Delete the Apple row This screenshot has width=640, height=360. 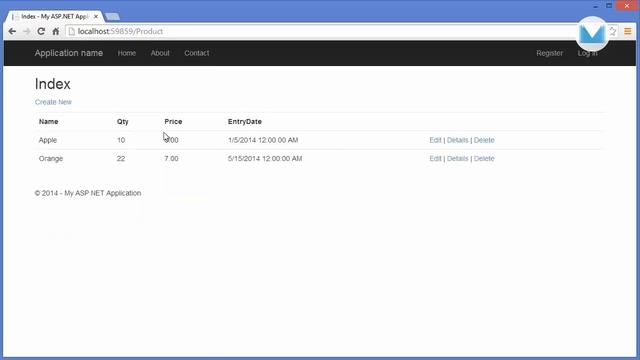(484, 140)
